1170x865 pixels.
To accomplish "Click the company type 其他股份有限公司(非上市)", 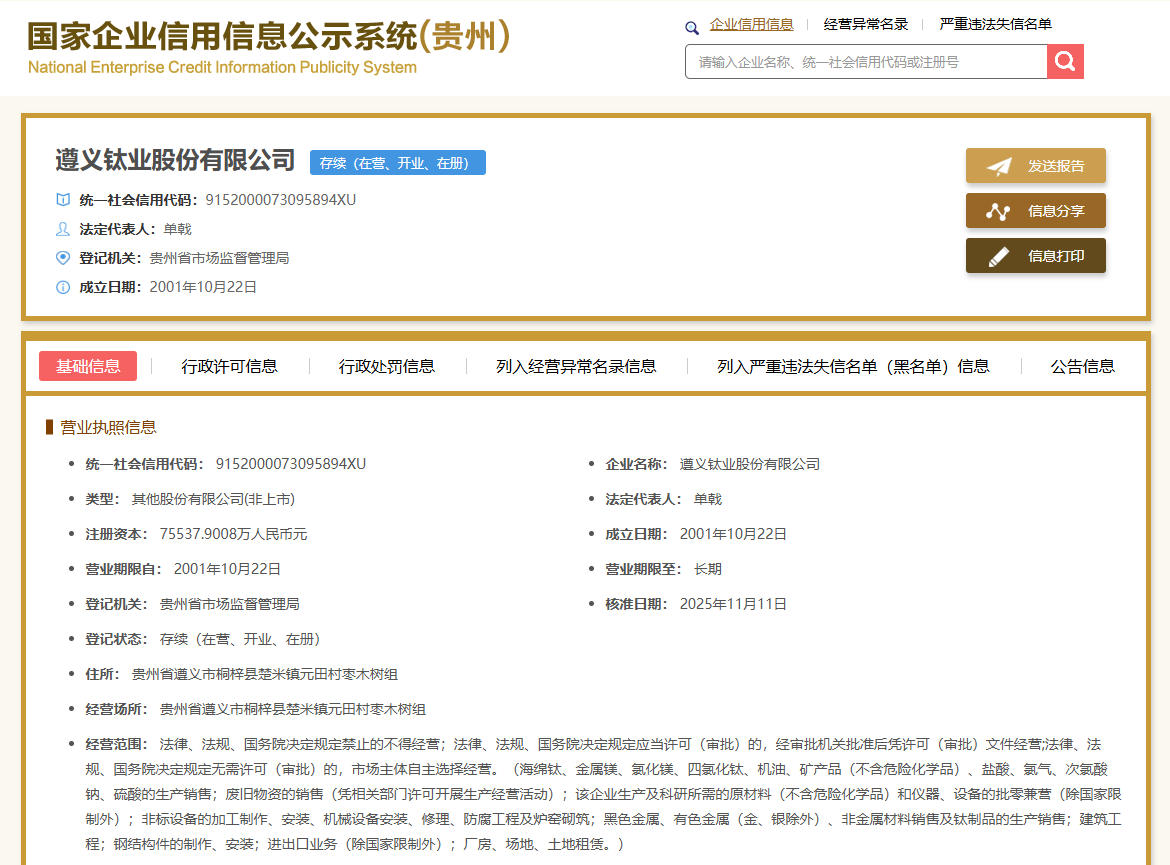I will [213, 499].
